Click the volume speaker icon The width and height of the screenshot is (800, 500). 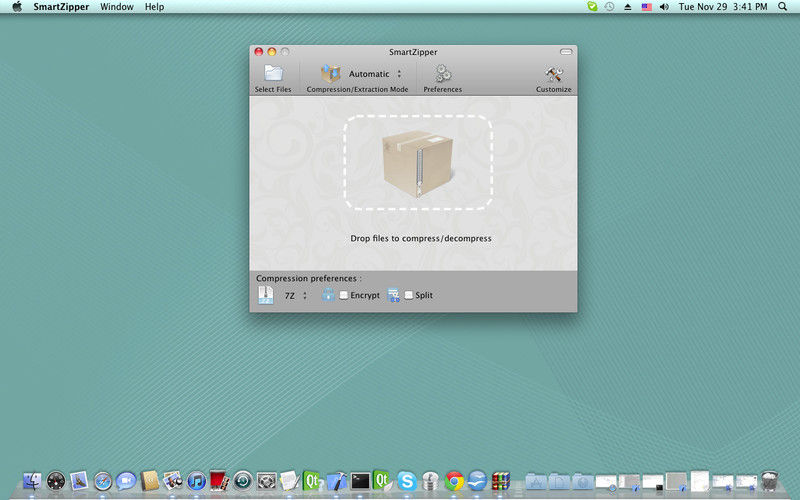[664, 7]
